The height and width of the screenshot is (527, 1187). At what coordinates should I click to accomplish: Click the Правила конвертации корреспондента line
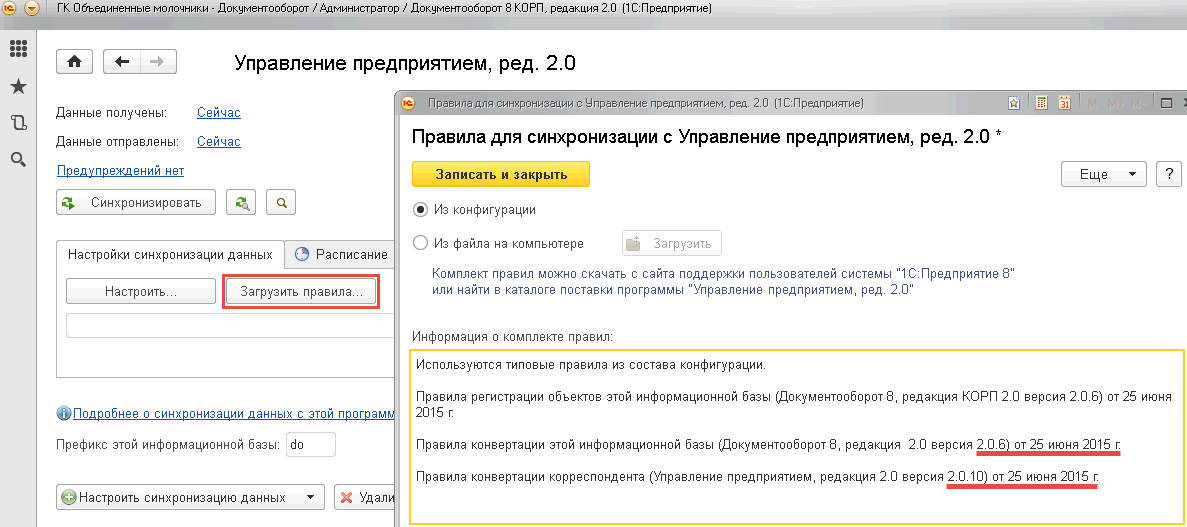tap(757, 476)
